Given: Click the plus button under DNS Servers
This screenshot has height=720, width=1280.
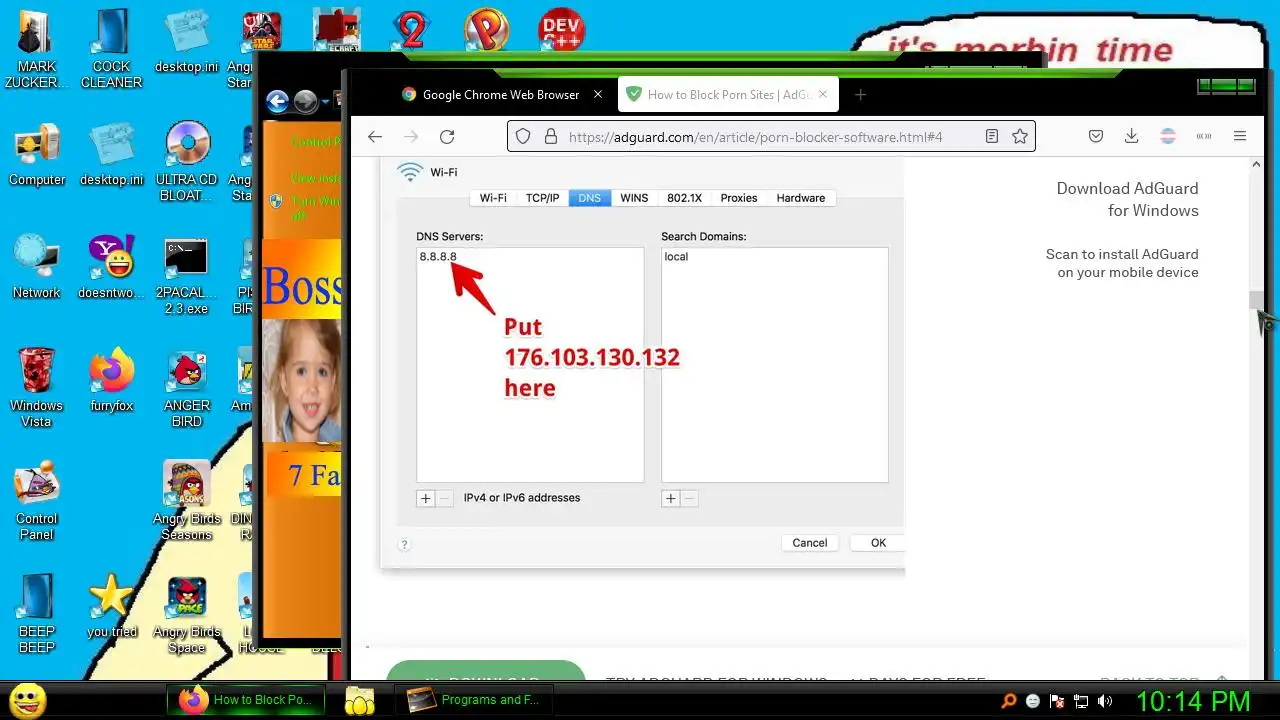Looking at the screenshot, I should tap(425, 498).
